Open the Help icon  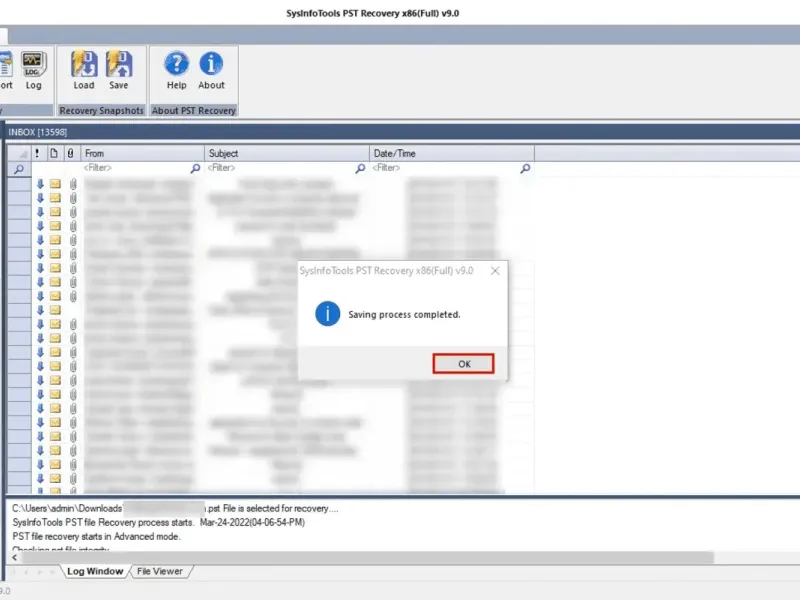[x=177, y=71]
